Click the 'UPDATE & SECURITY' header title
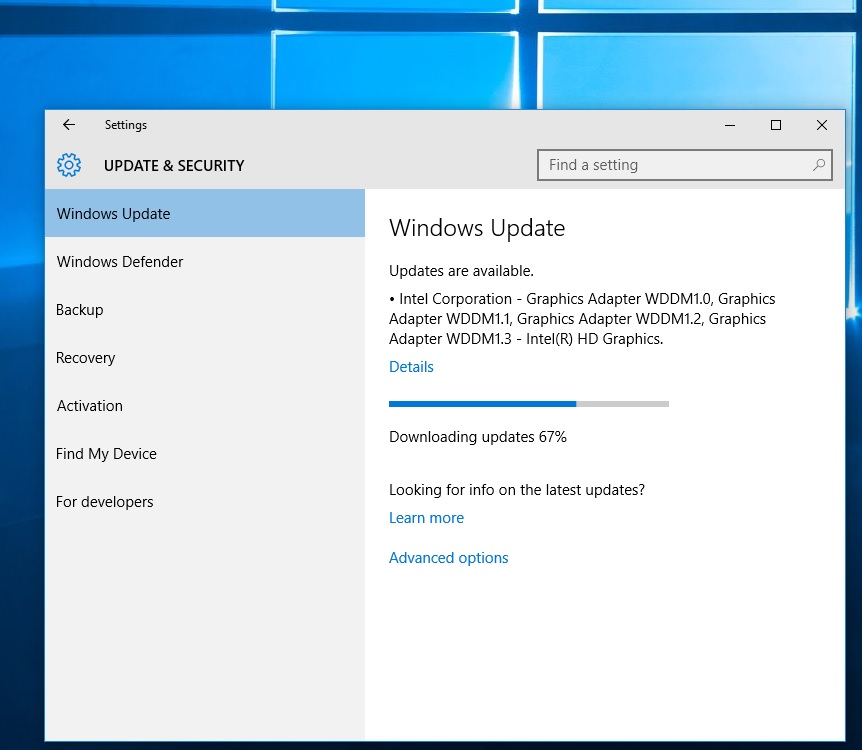This screenshot has height=750, width=862. pyautogui.click(x=174, y=166)
